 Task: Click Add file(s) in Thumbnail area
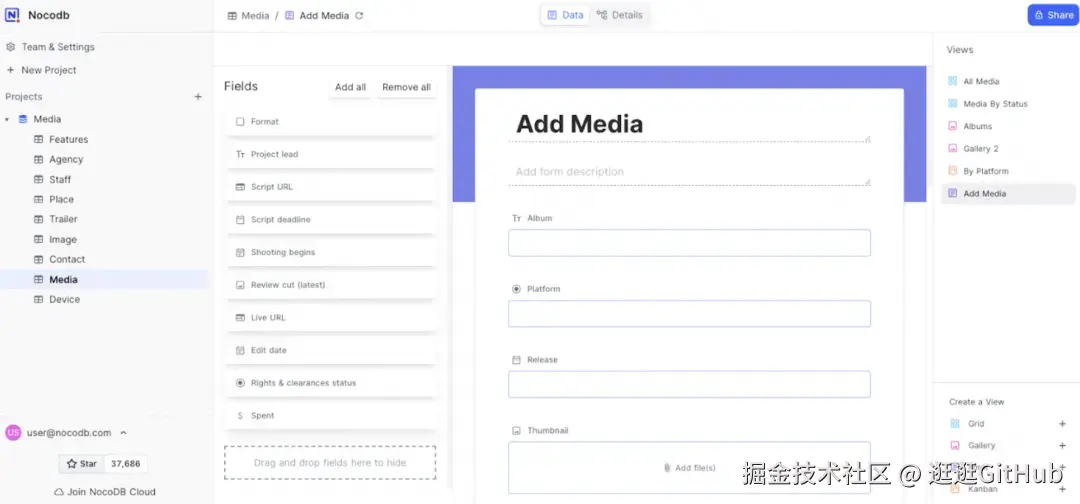689,468
